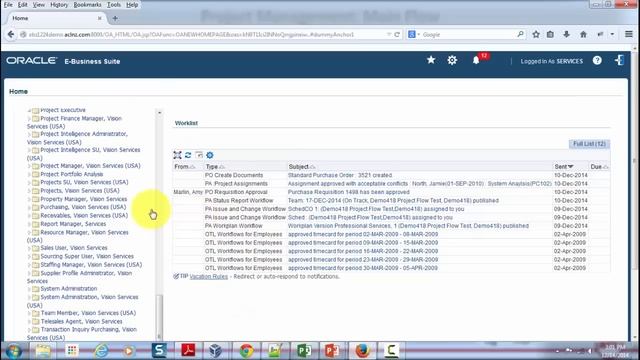Refresh the Worklist table
This screenshot has width=640, height=360.
point(188,155)
